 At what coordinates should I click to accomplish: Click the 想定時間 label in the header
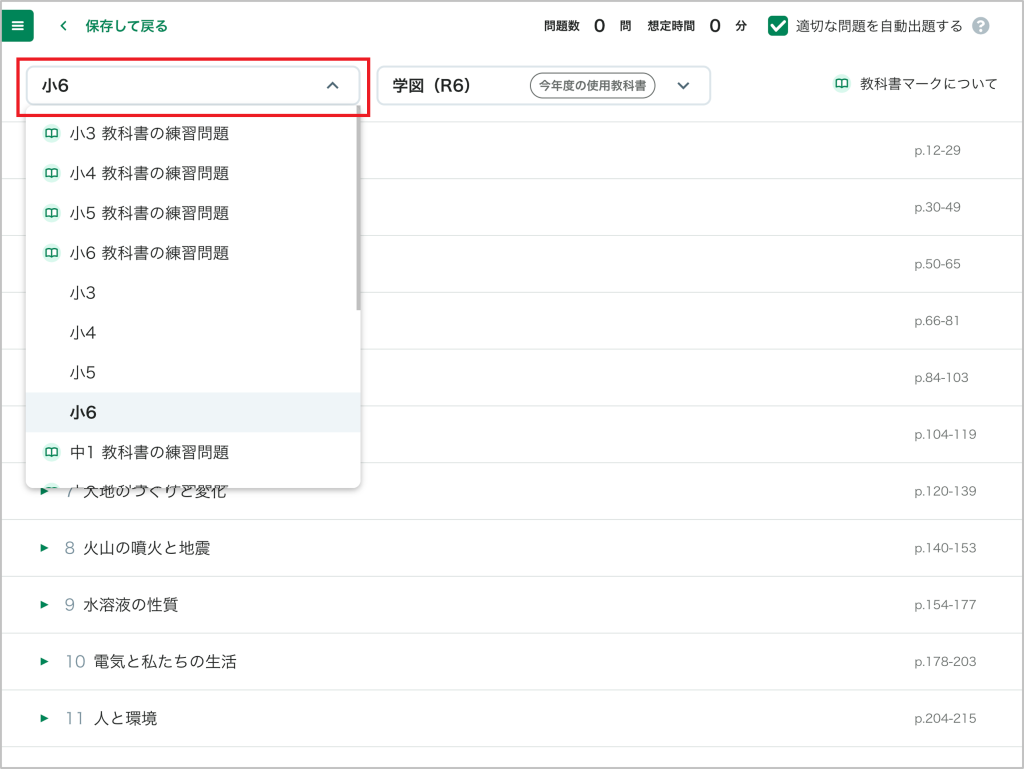coord(671,26)
